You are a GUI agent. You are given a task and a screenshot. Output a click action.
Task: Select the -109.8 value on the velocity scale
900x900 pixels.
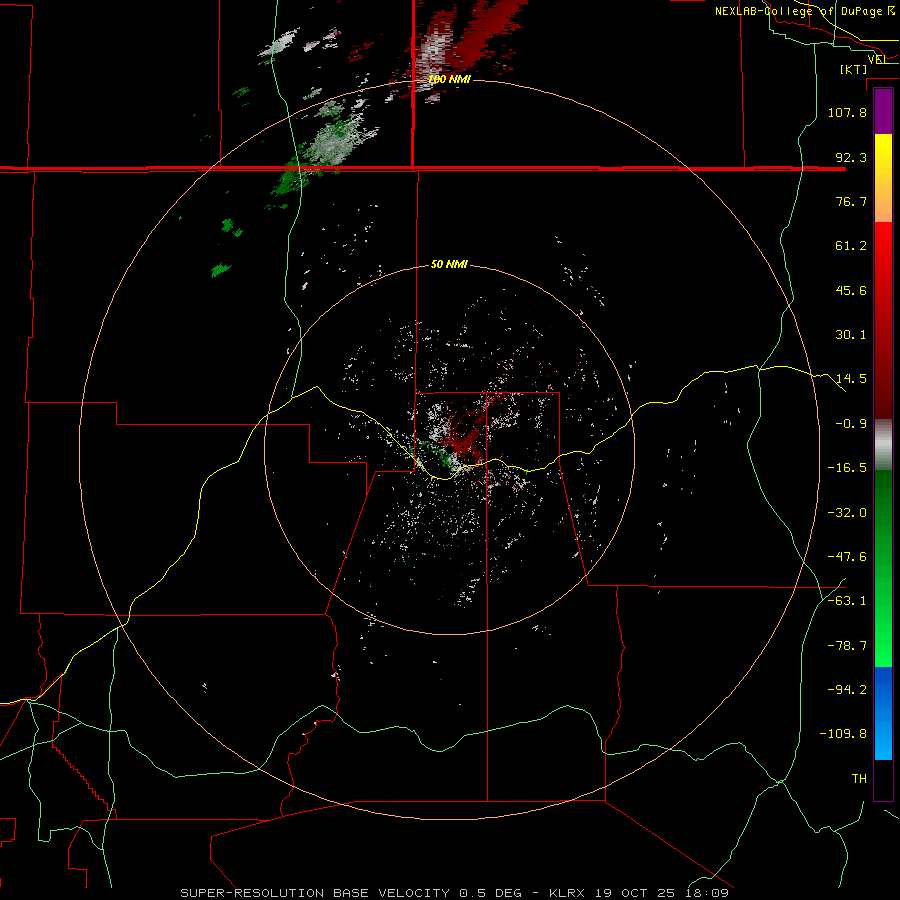coord(843,734)
